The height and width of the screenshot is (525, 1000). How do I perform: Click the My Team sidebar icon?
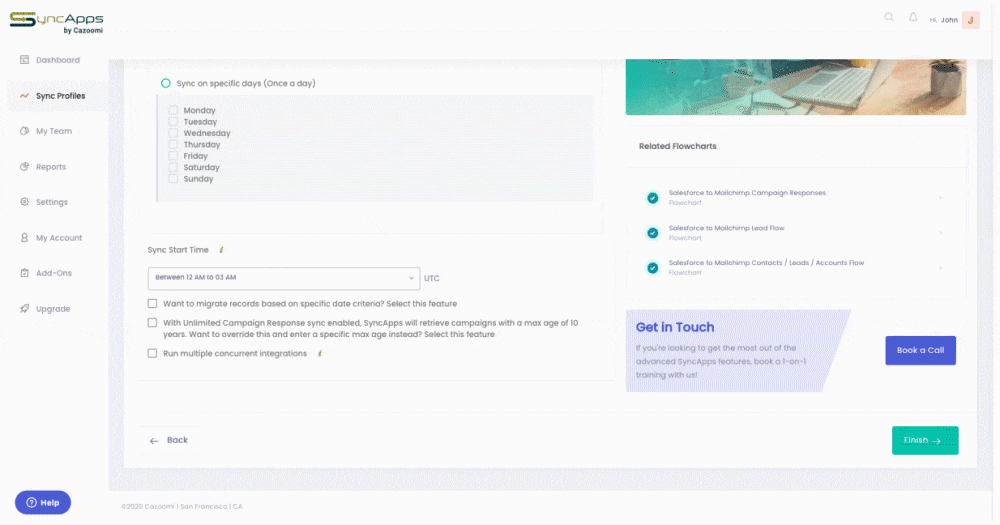tap(24, 131)
